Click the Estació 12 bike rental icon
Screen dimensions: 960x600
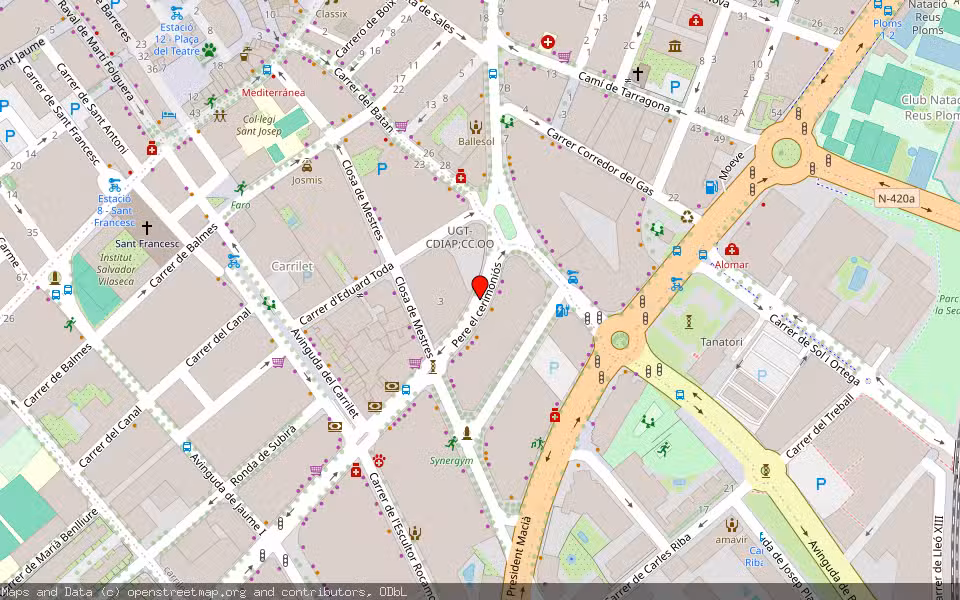pos(177,13)
